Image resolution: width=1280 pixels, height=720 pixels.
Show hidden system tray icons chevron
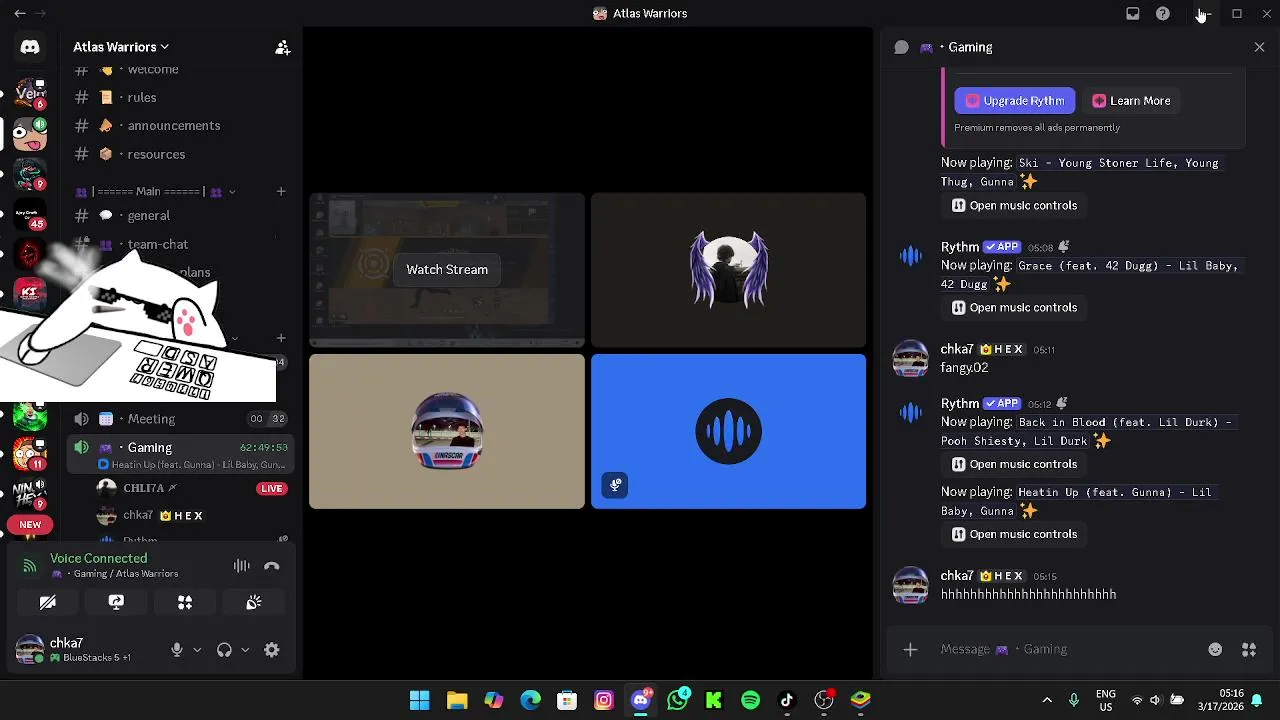click(x=1047, y=700)
